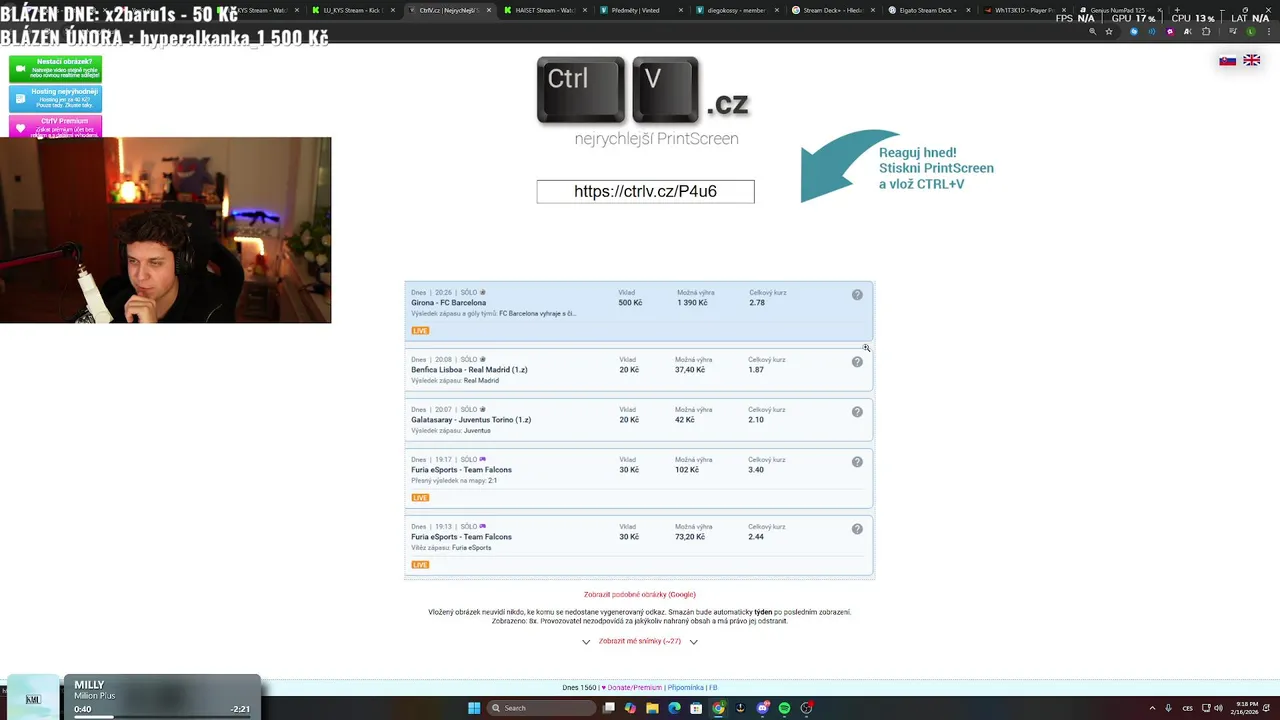Screen dimensions: 1280x720
Task: Expand my snapshots with the left chevron
Action: click(x=586, y=642)
